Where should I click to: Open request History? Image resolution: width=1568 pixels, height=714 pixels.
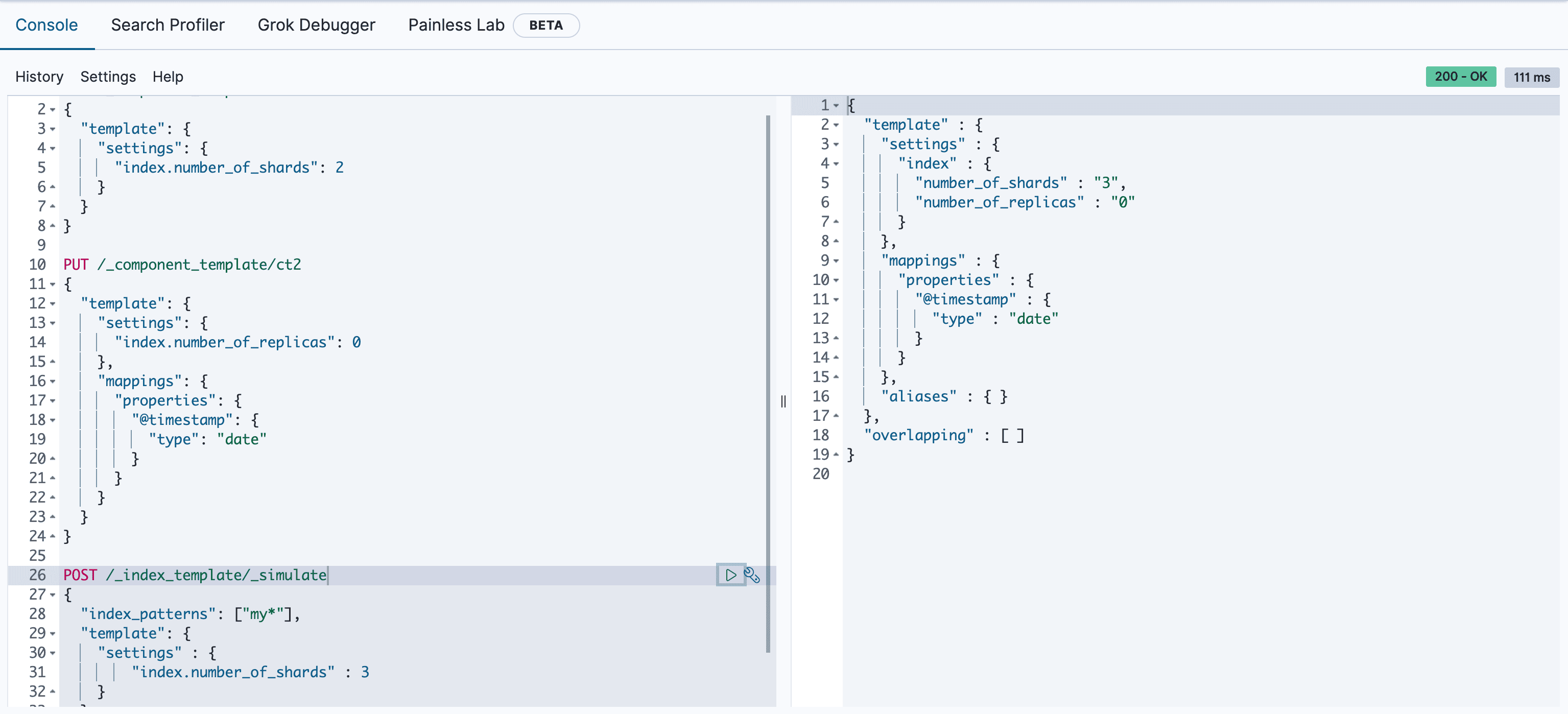[39, 77]
